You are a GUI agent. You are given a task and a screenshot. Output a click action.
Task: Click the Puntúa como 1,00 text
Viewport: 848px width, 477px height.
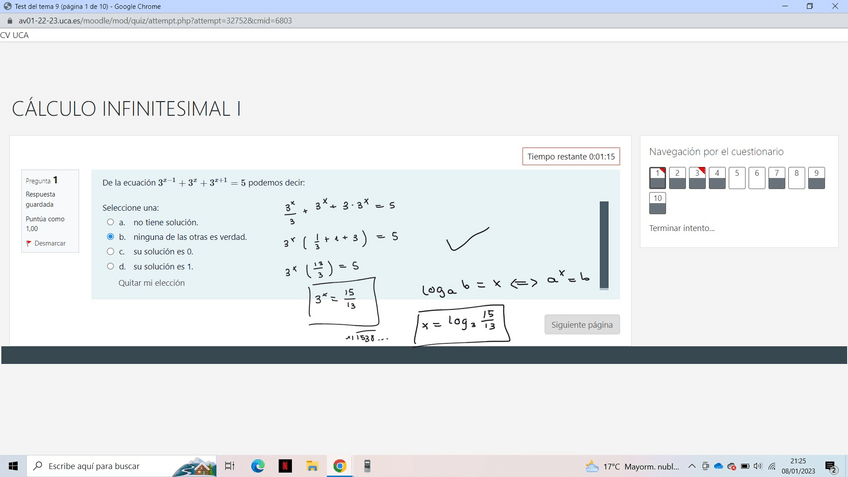click(x=45, y=224)
